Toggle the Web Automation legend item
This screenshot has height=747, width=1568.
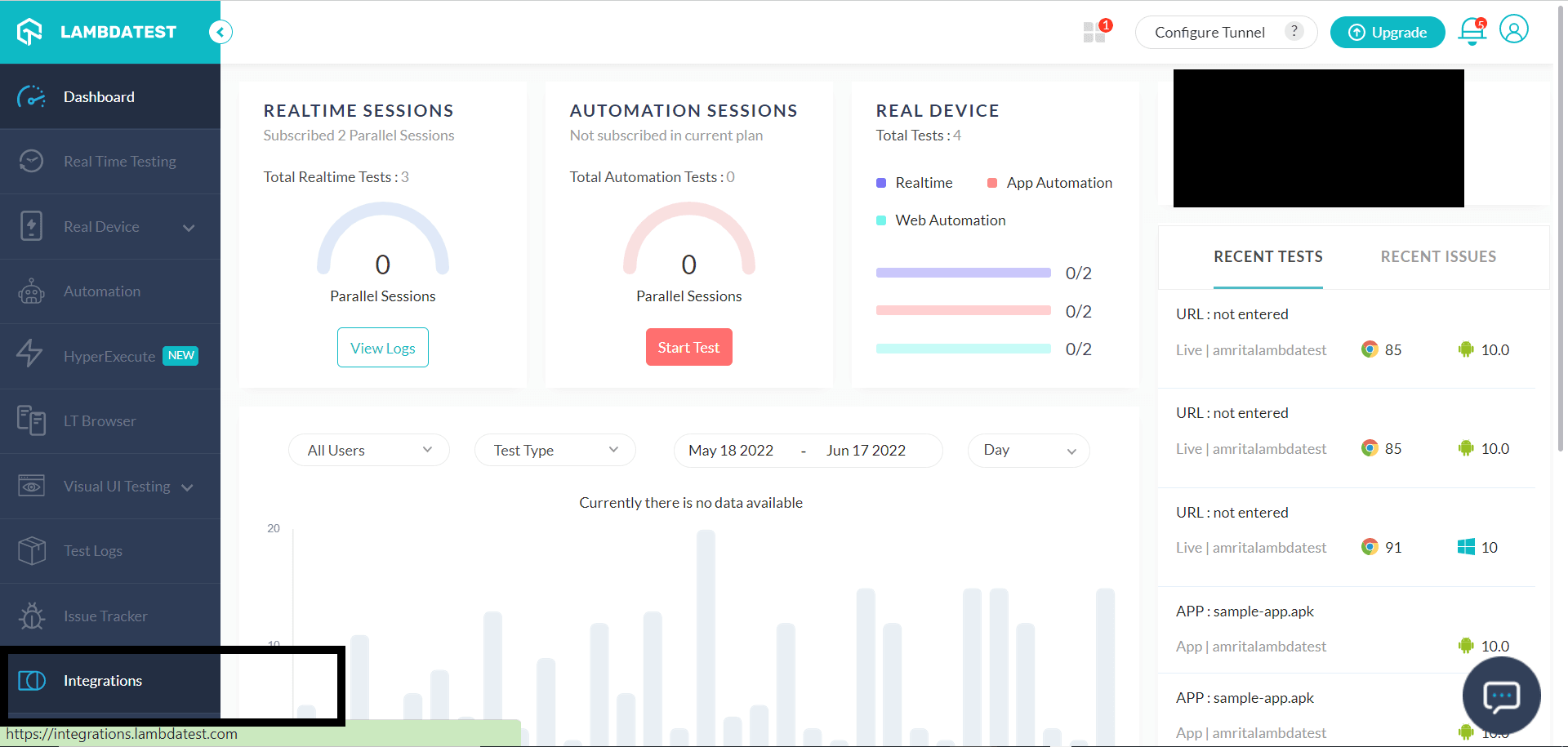(x=941, y=220)
